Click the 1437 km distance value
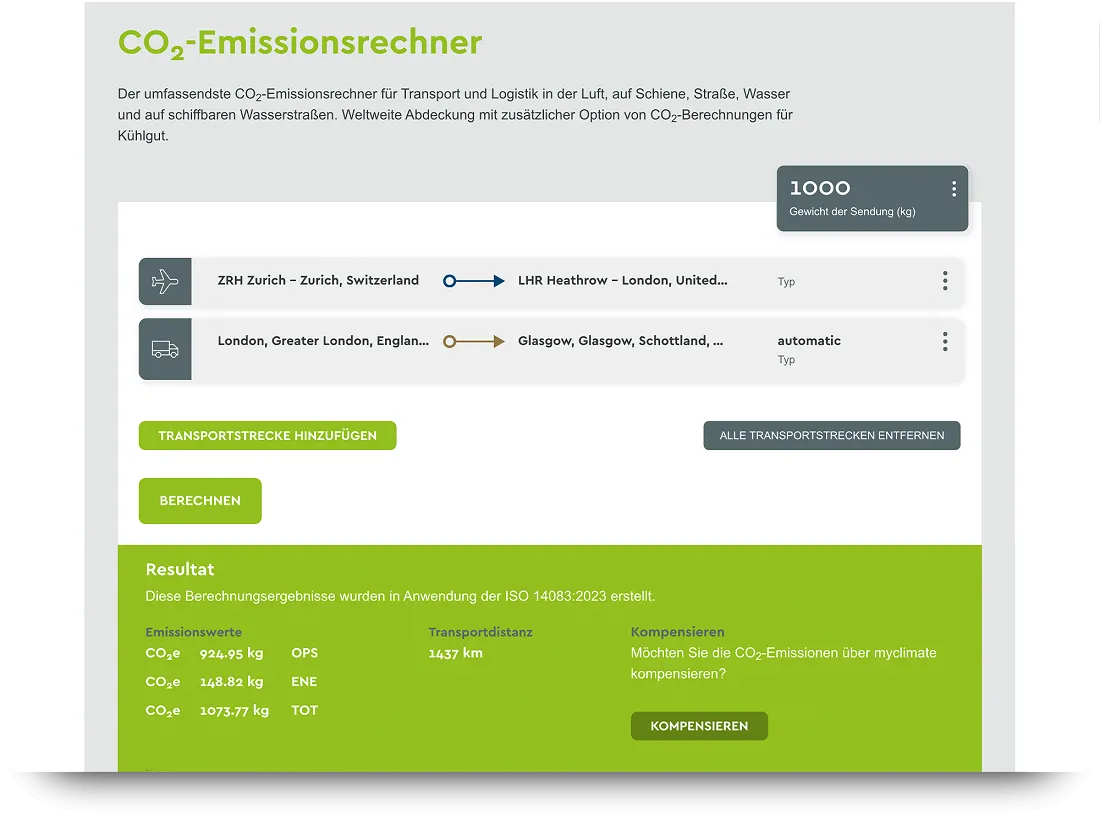The width and height of the screenshot is (1100, 825). tap(455, 653)
